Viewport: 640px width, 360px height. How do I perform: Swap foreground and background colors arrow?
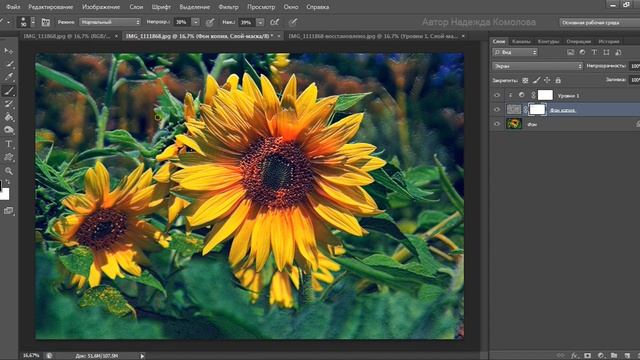click(x=8, y=182)
